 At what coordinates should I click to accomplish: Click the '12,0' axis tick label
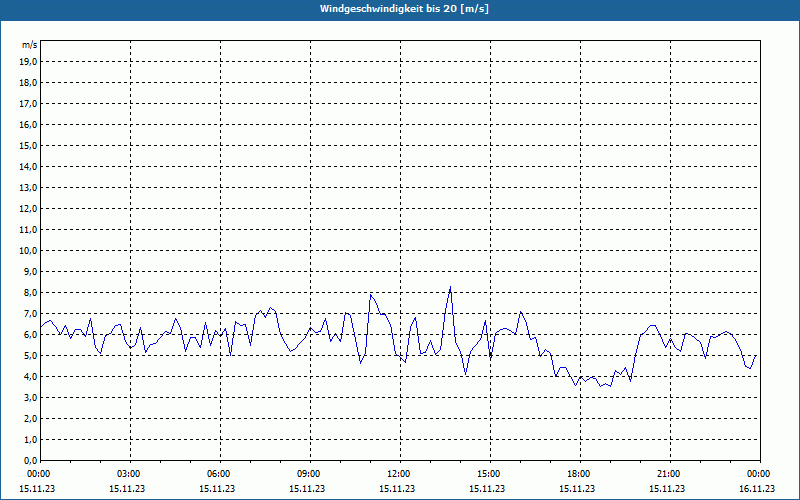click(28, 209)
